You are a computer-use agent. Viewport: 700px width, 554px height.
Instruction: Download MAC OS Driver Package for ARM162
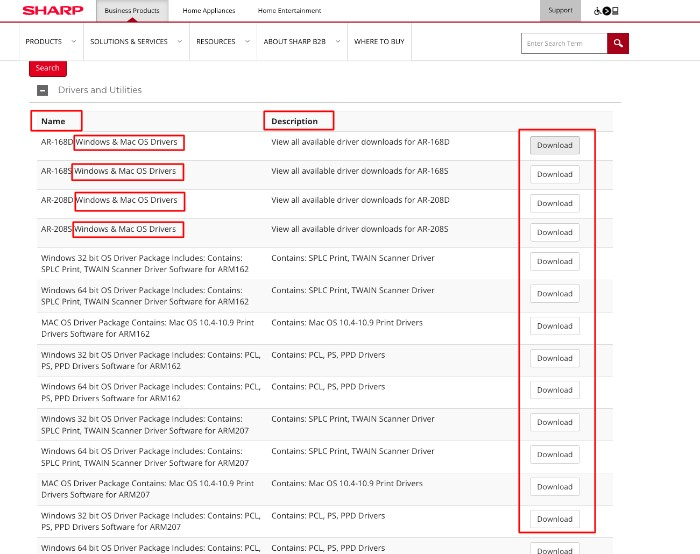click(x=555, y=326)
